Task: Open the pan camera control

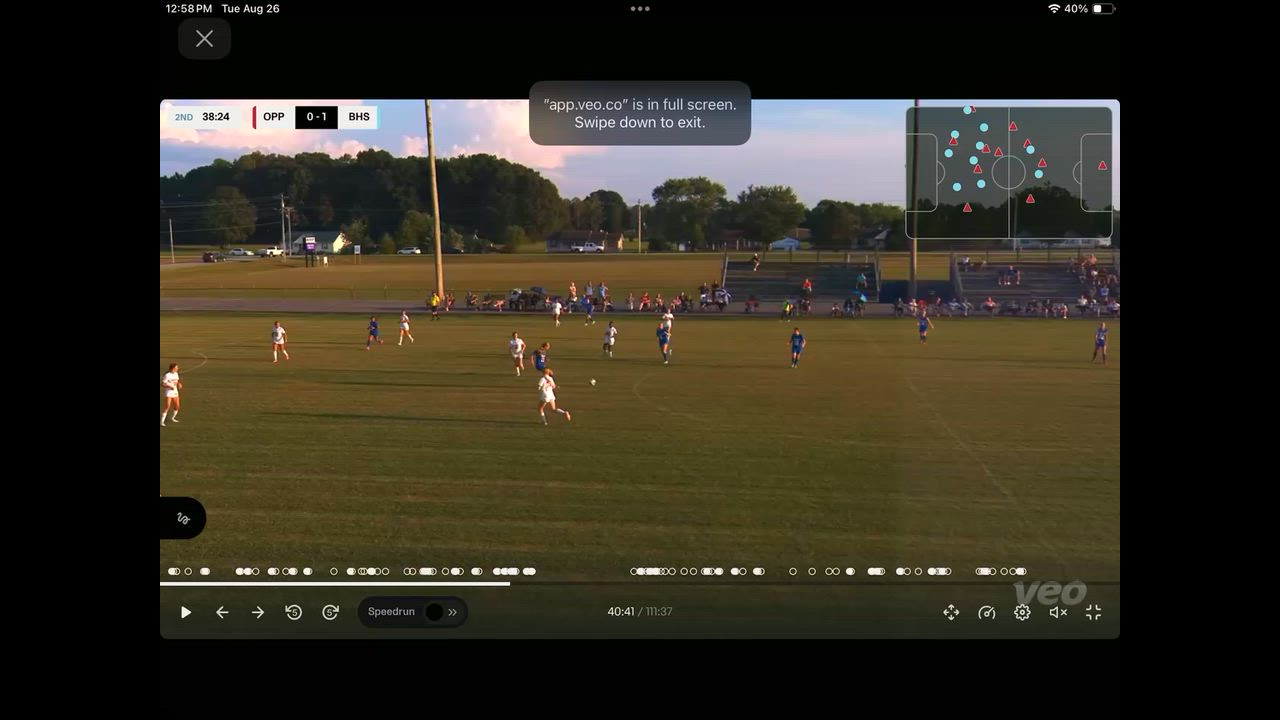Action: (x=951, y=612)
